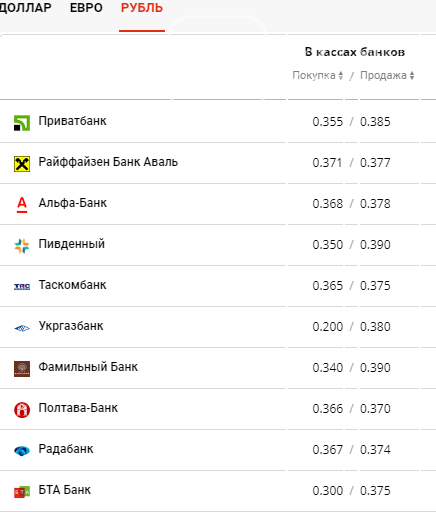Screen dimensions: 436x512
Task: Sort by Продажа using its arrows
Action: (x=412, y=75)
